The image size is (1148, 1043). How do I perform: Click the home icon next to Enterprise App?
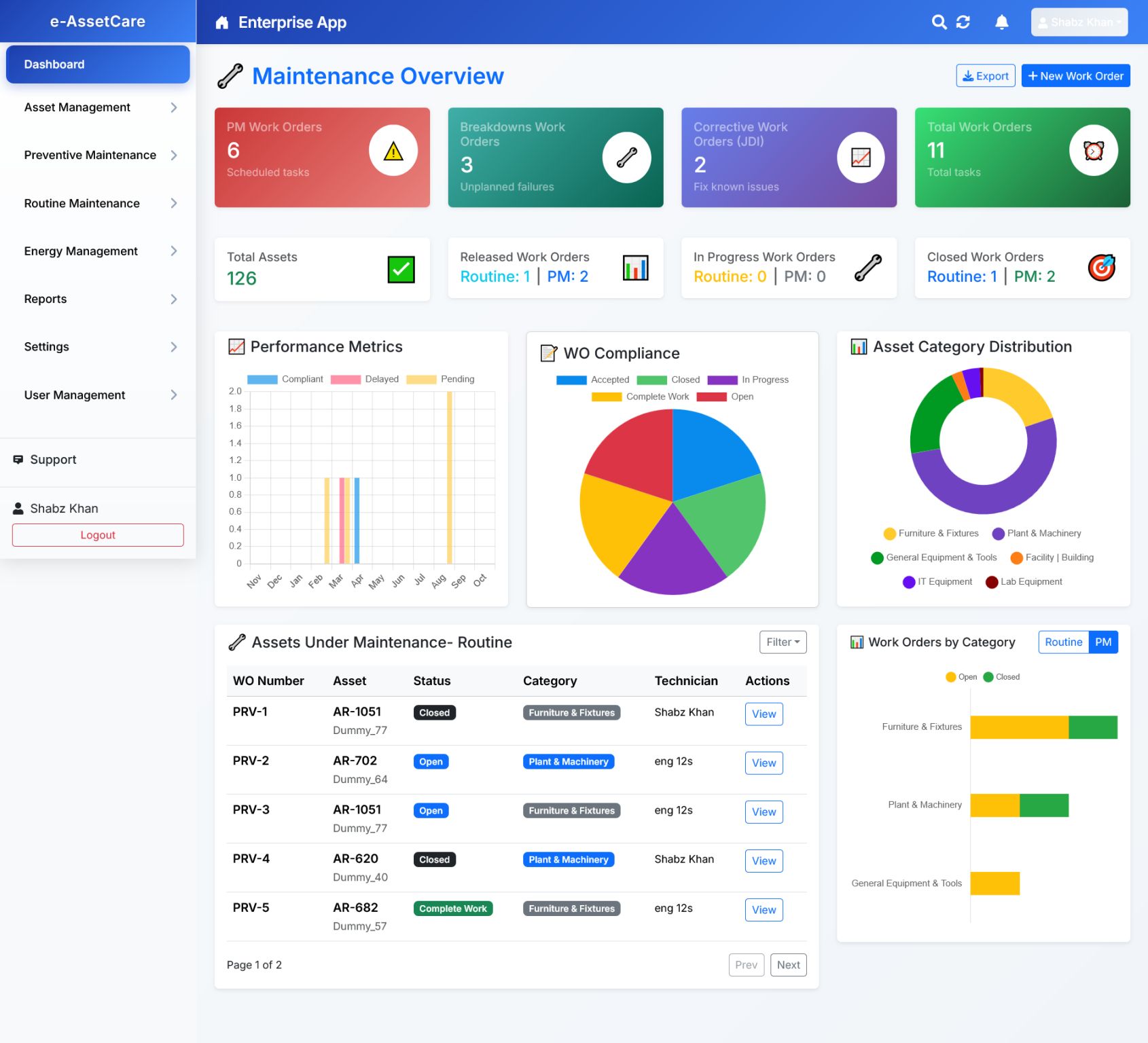point(221,22)
